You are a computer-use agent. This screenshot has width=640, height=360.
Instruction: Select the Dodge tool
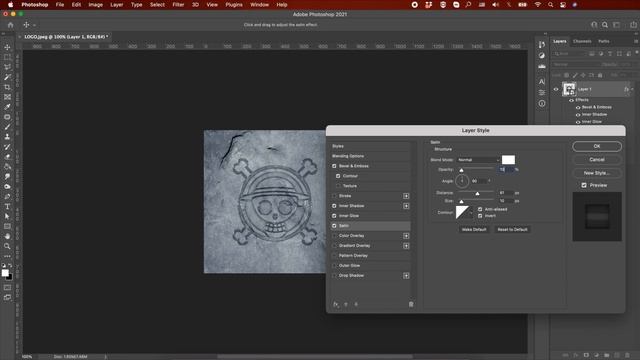(x=7, y=187)
